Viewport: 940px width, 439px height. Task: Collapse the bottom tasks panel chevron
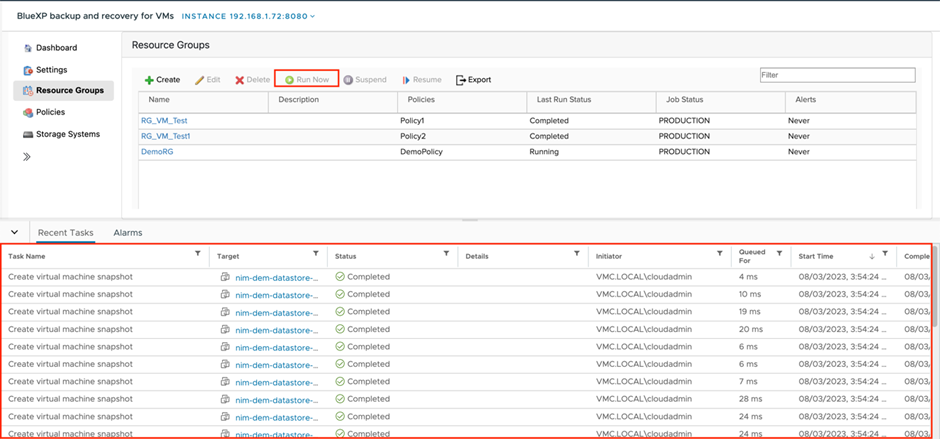coord(15,232)
